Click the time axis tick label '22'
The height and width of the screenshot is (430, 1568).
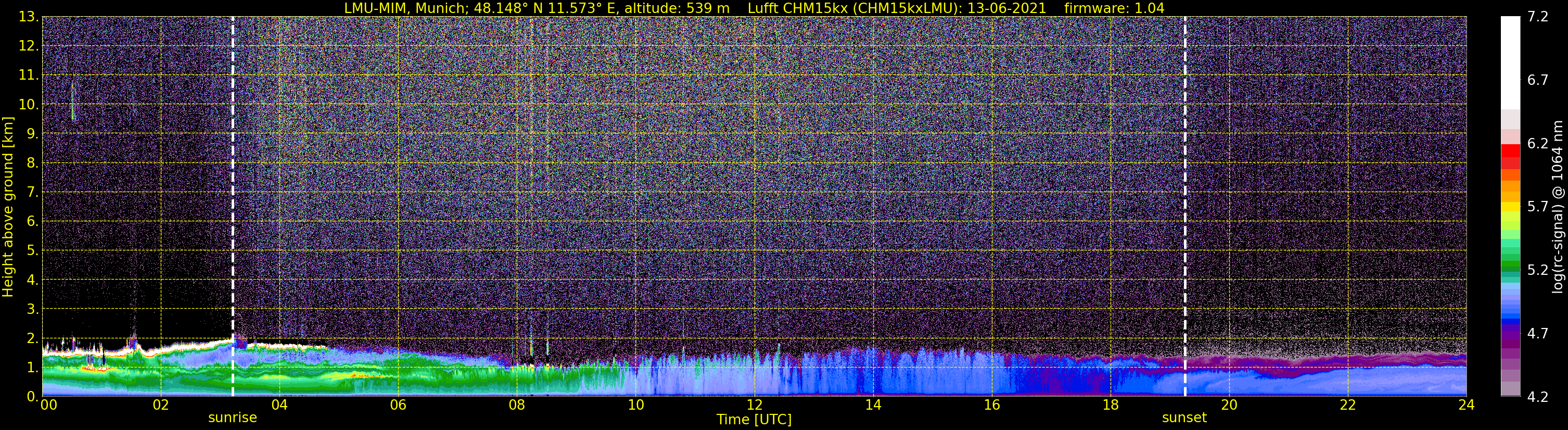(x=1348, y=406)
